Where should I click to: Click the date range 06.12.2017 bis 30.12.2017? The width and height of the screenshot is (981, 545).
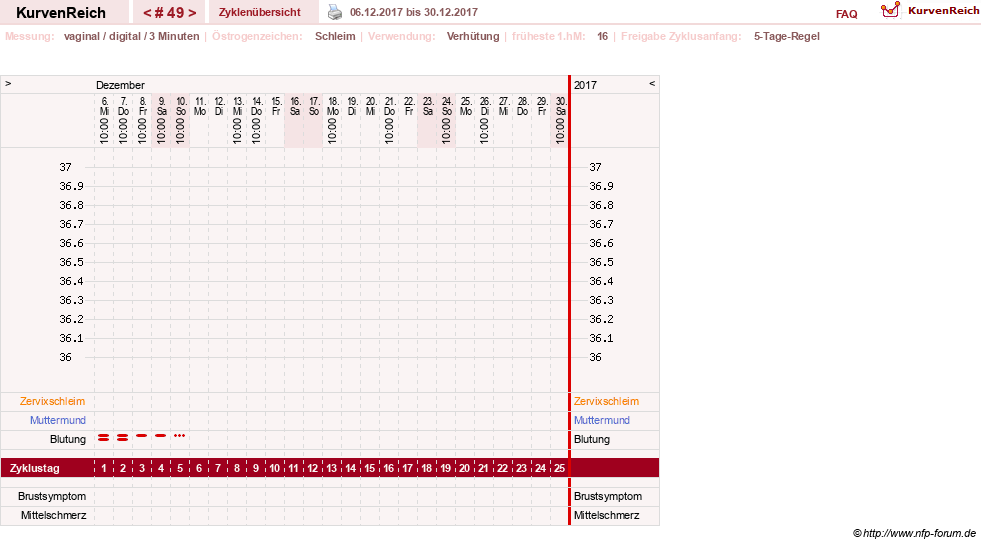pyautogui.click(x=414, y=12)
